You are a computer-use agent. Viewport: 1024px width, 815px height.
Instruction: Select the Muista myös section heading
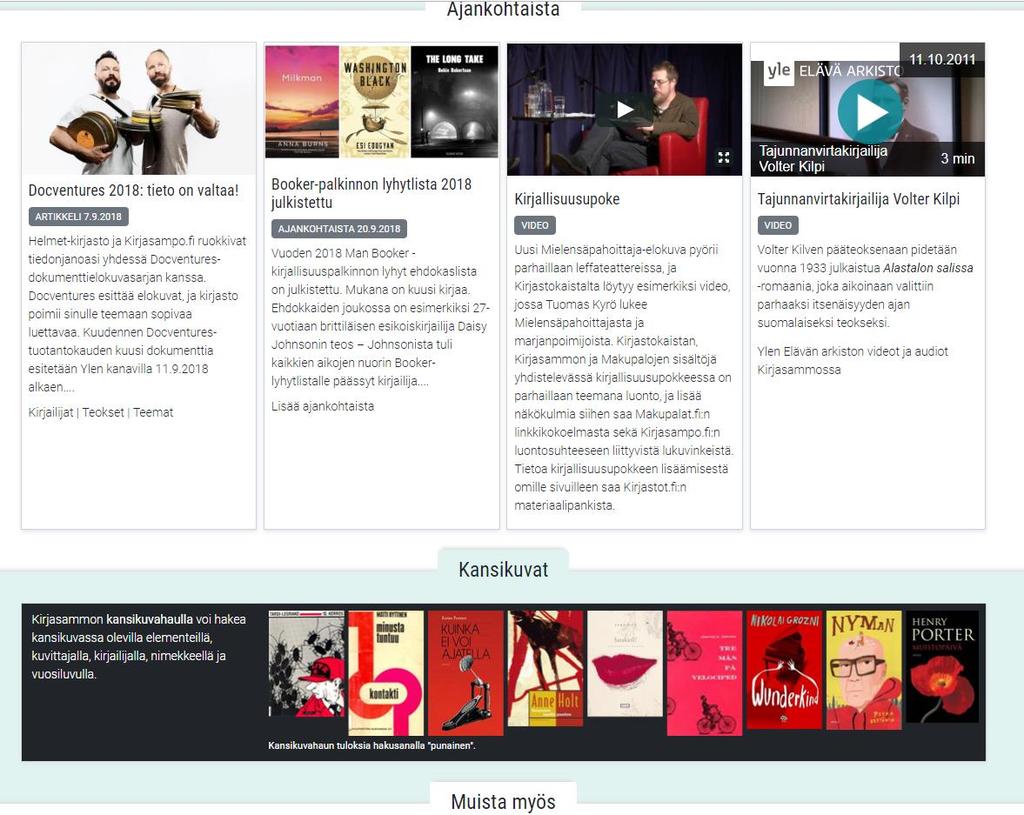pos(504,802)
